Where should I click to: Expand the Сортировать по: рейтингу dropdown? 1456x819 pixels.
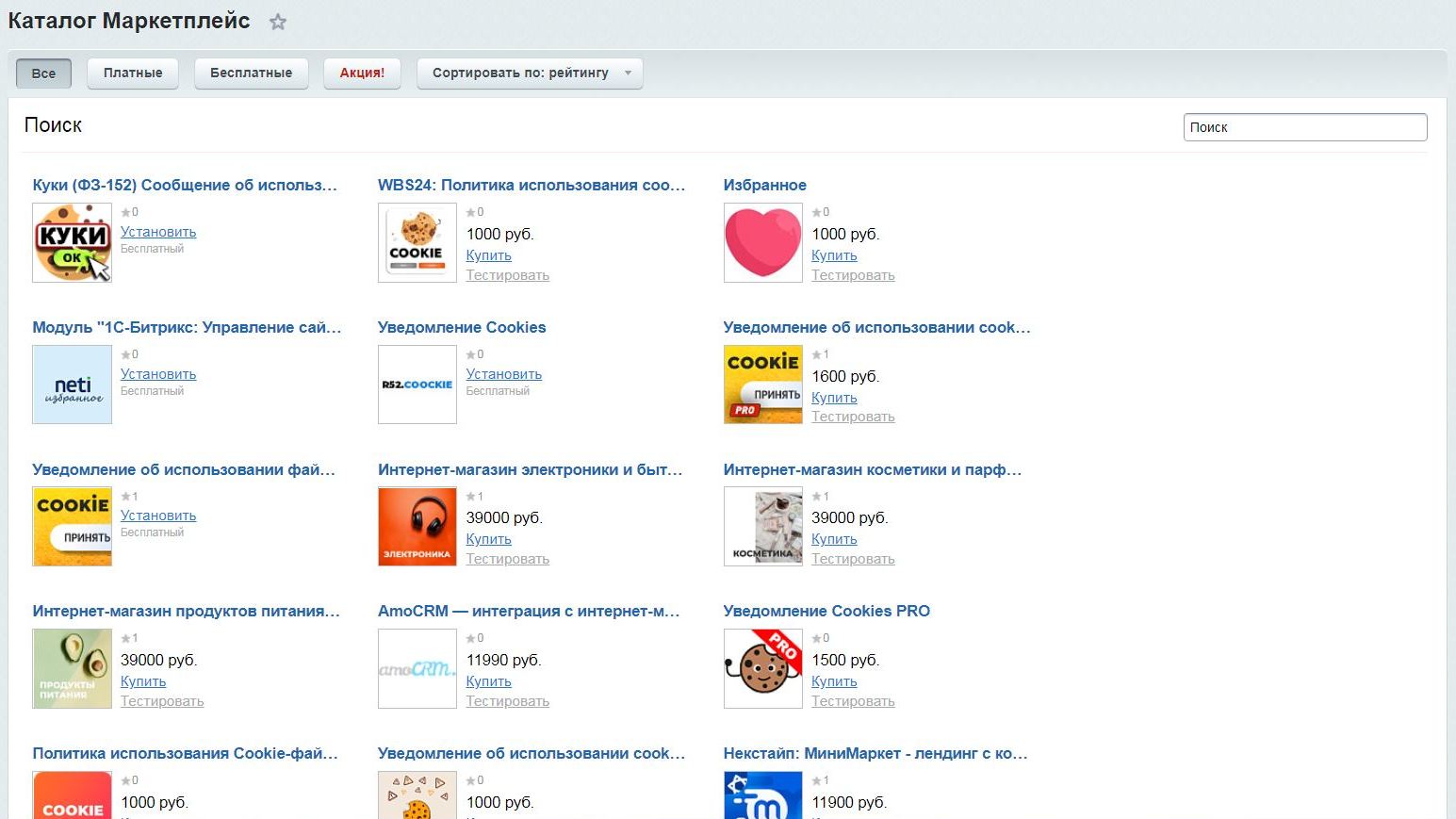pyautogui.click(x=530, y=74)
